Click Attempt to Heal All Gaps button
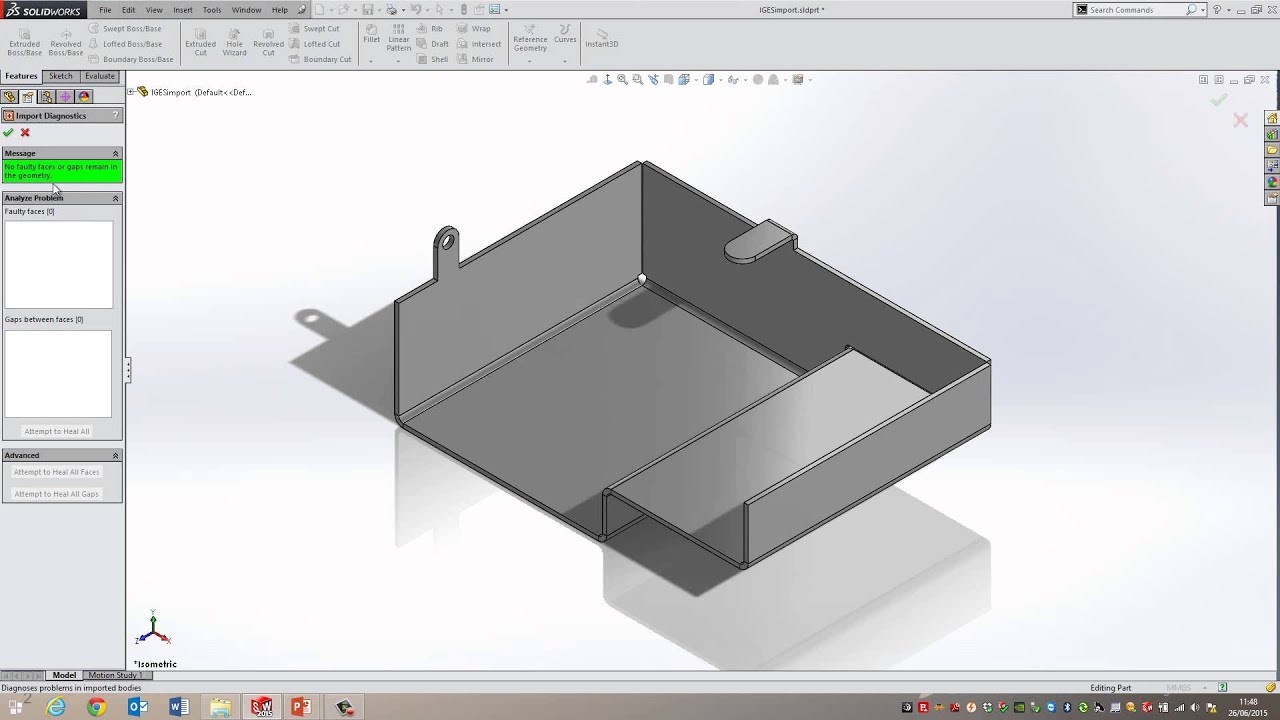 pyautogui.click(x=57, y=494)
